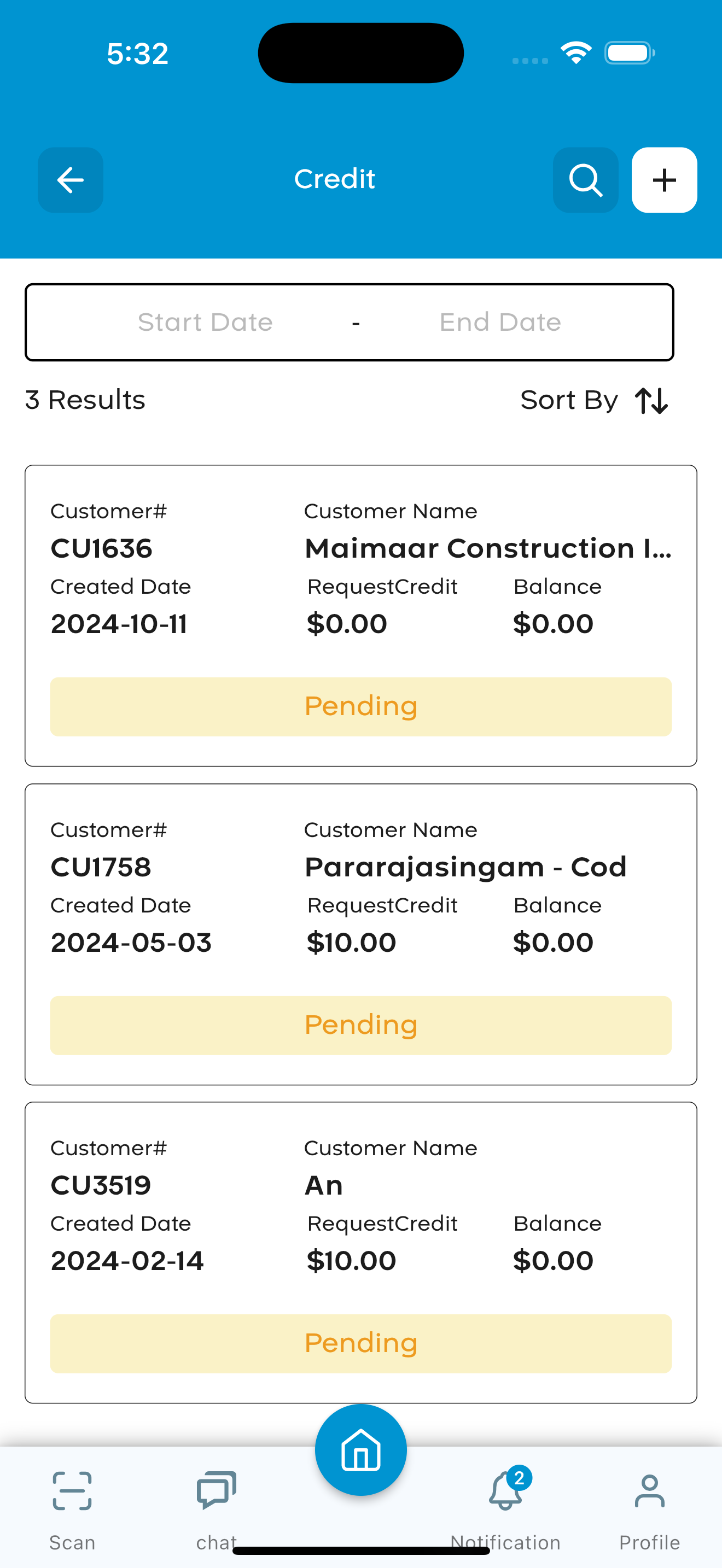Tap Pending status for CU1636
The width and height of the screenshot is (722, 1568).
tap(361, 707)
